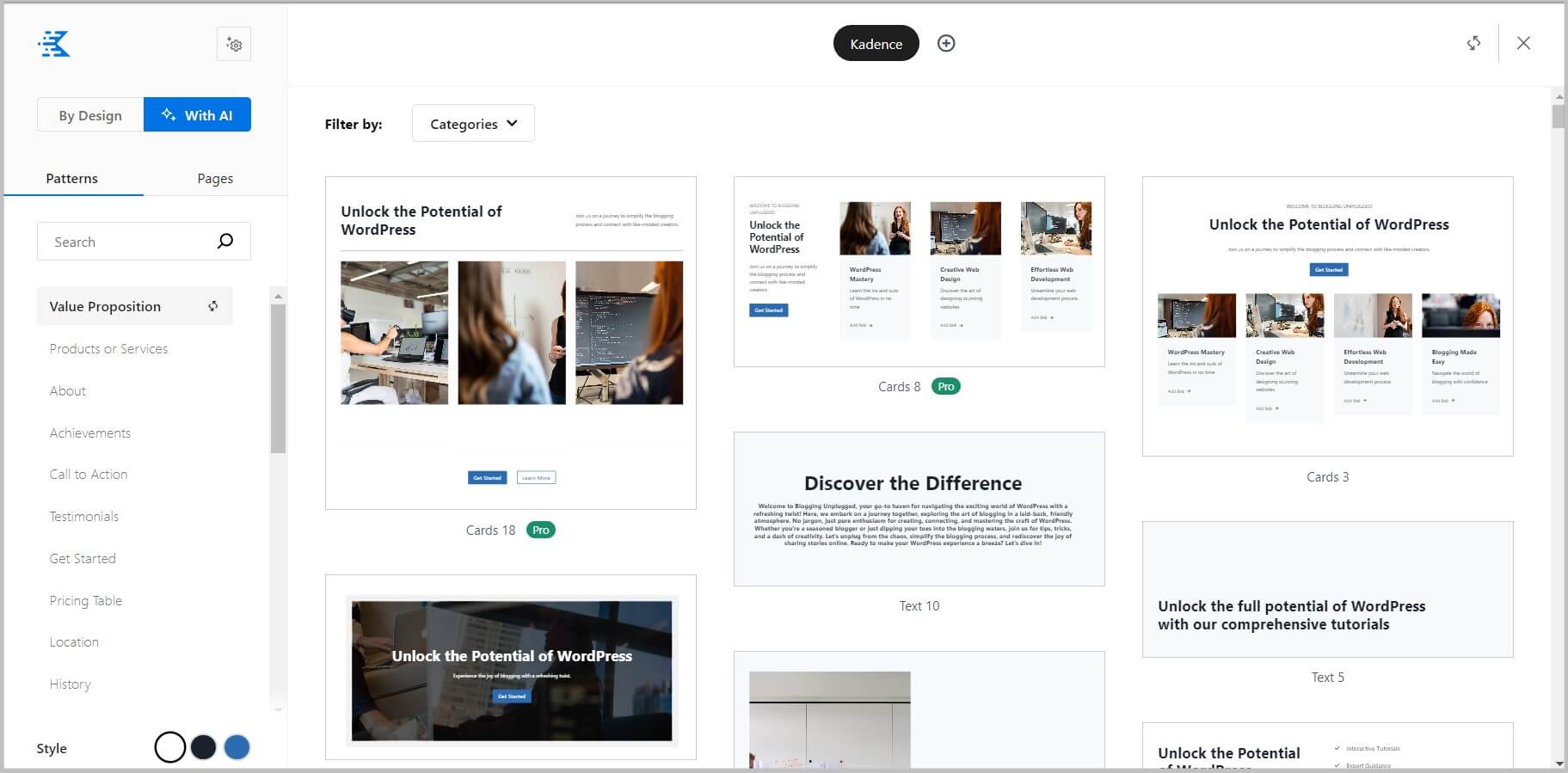The image size is (1568, 773).
Task: Click in the Search input field
Action: [125, 242]
